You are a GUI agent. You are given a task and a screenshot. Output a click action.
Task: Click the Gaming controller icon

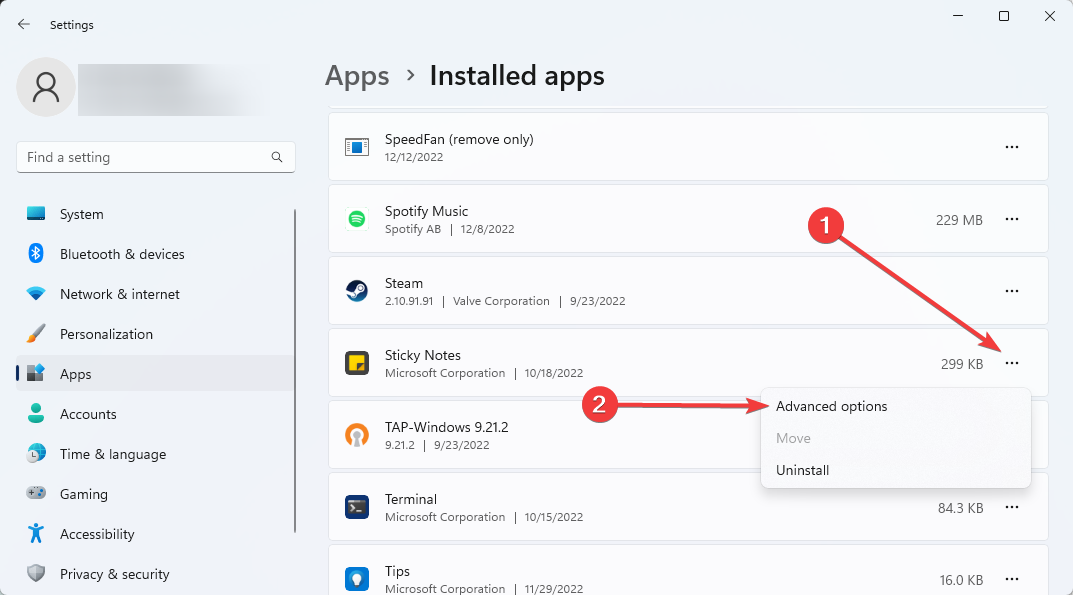[x=36, y=493]
